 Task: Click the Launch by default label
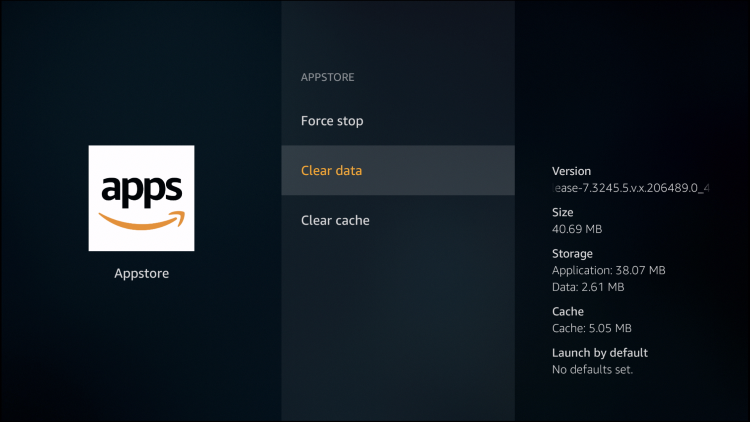point(600,353)
